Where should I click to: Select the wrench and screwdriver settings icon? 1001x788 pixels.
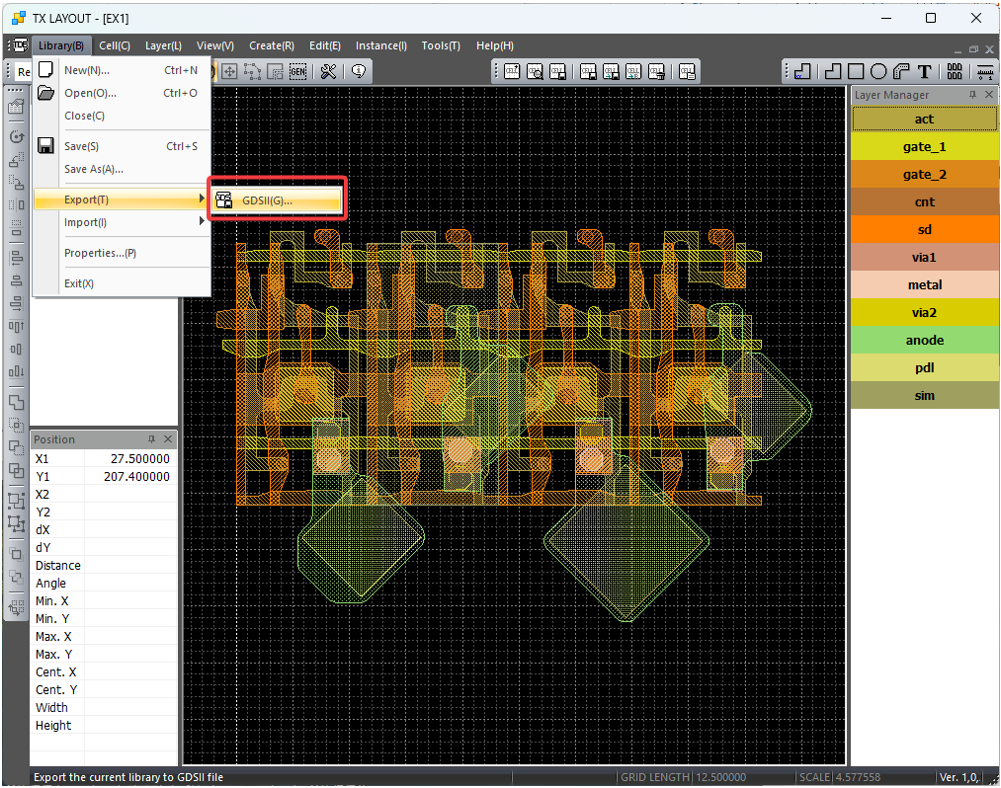(327, 71)
